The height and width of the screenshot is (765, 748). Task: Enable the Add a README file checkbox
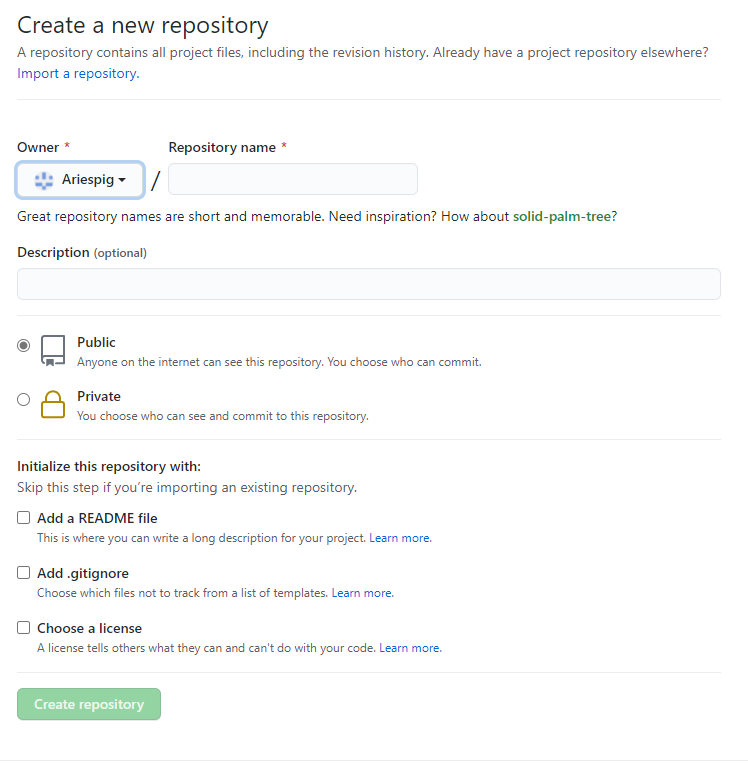click(x=24, y=518)
